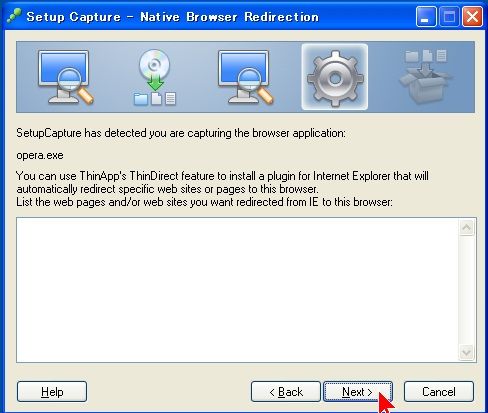Click the highlighted gear configuration step icon
This screenshot has width=488, height=413.
click(x=335, y=77)
